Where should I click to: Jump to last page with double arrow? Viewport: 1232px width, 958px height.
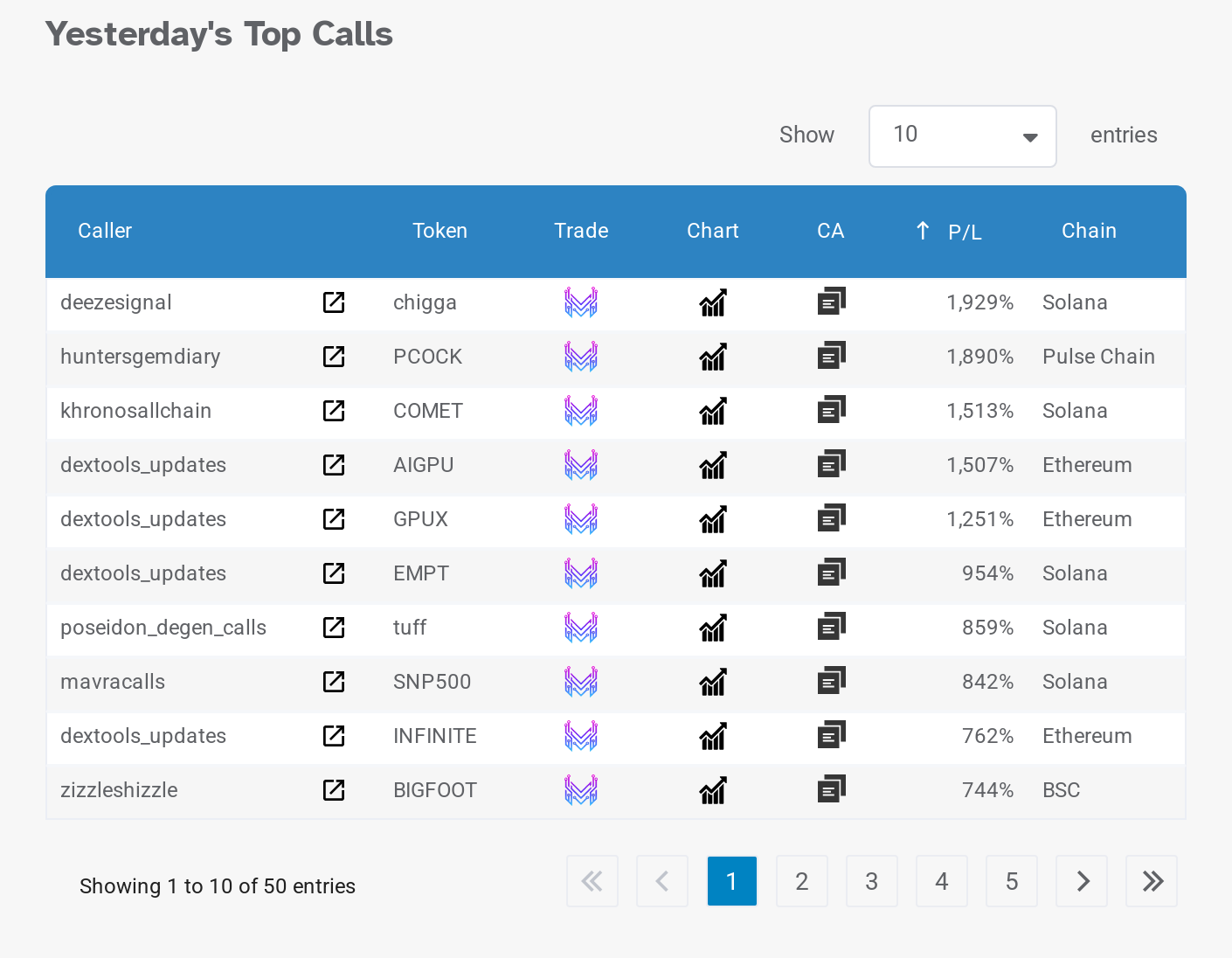(1152, 881)
